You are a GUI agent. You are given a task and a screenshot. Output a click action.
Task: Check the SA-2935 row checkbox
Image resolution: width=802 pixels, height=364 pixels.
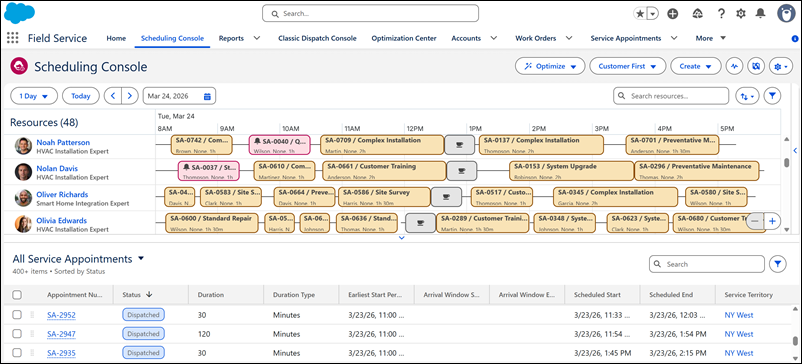tap(17, 353)
